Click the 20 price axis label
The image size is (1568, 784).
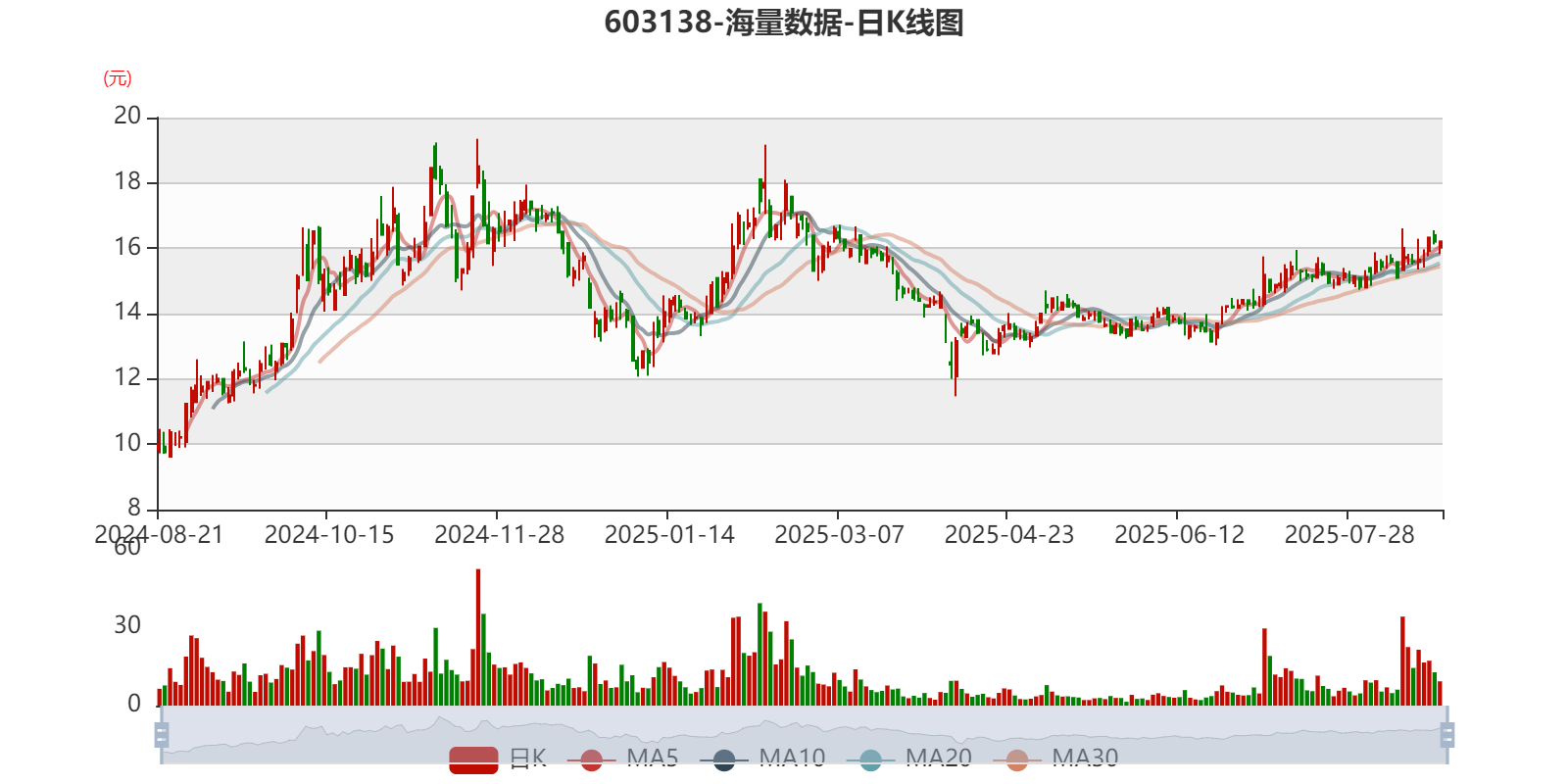coord(127,116)
